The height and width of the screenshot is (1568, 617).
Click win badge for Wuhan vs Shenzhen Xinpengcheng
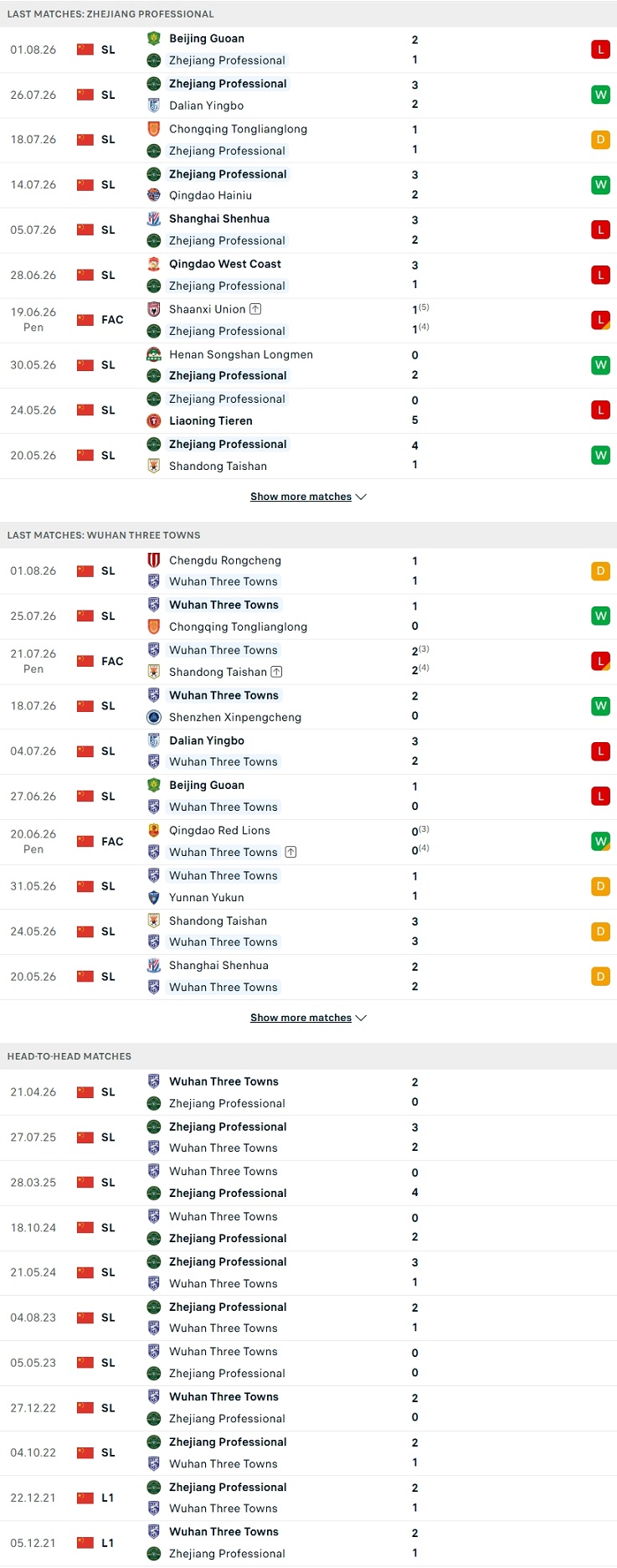click(600, 706)
